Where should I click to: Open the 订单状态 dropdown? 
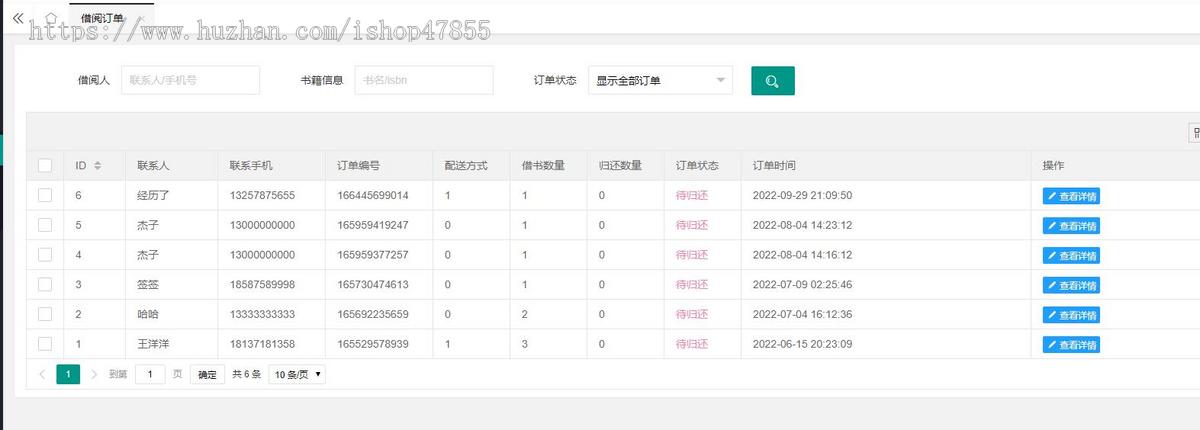click(660, 80)
